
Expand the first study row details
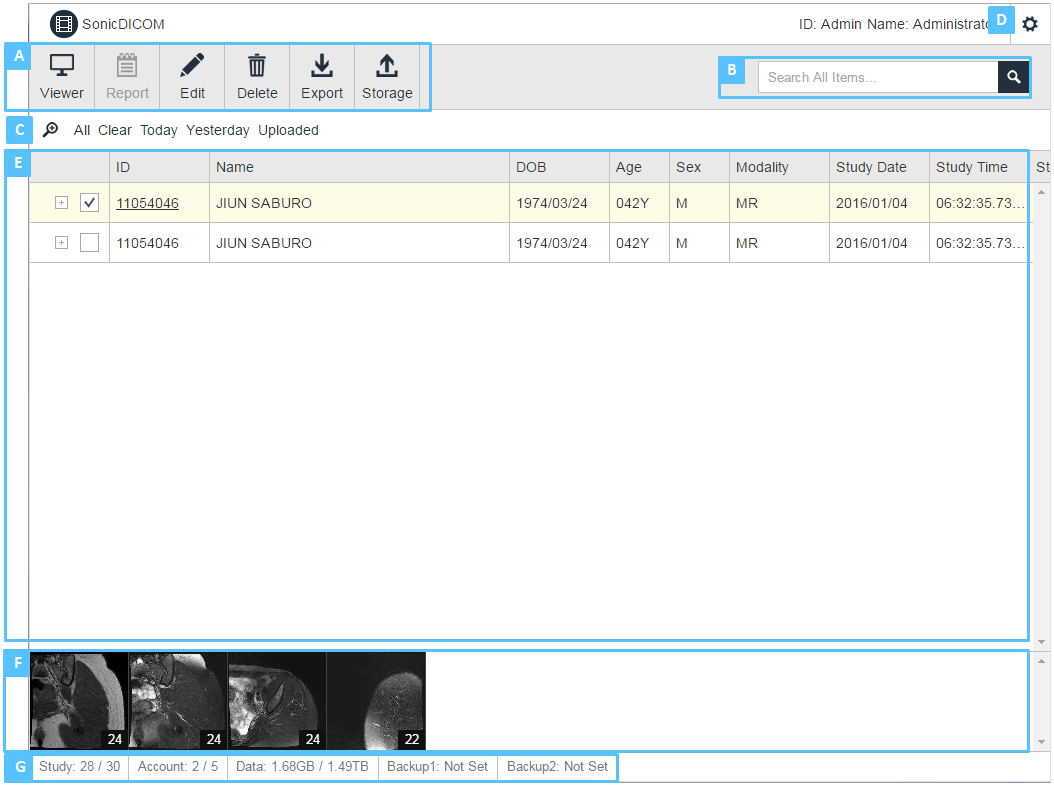(x=61, y=202)
